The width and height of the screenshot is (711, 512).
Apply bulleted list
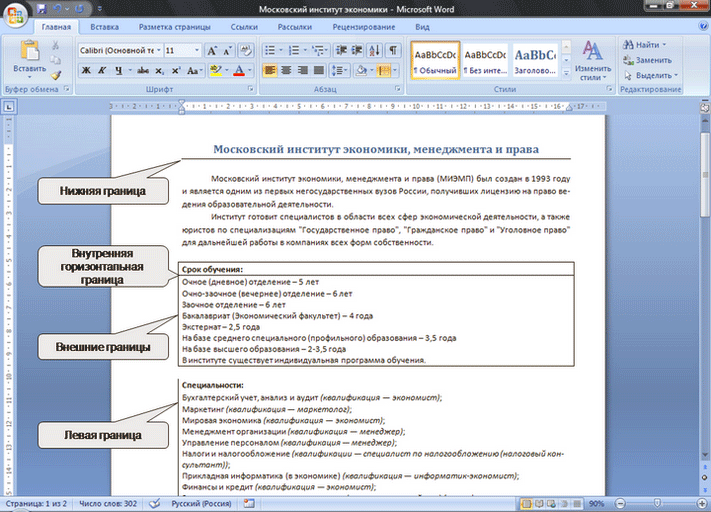coord(270,50)
